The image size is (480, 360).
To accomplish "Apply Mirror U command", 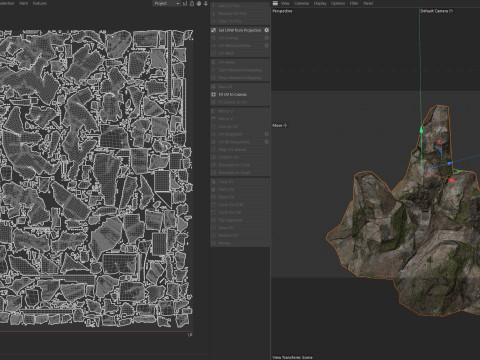I will (x=240, y=111).
